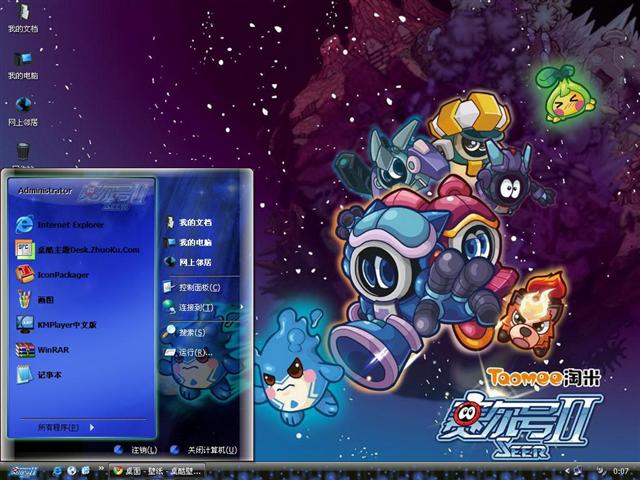Click the Administrator user name
The height and width of the screenshot is (480, 640).
coord(45,191)
